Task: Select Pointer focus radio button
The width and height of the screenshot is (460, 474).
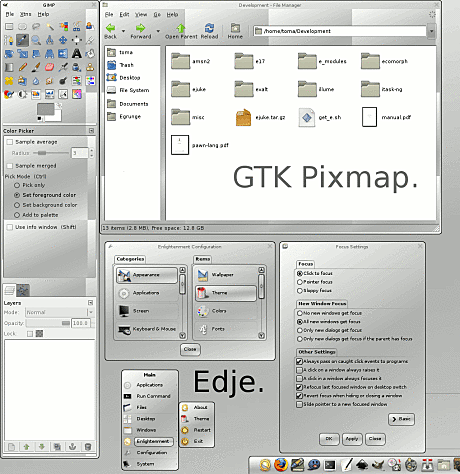Action: (299, 282)
